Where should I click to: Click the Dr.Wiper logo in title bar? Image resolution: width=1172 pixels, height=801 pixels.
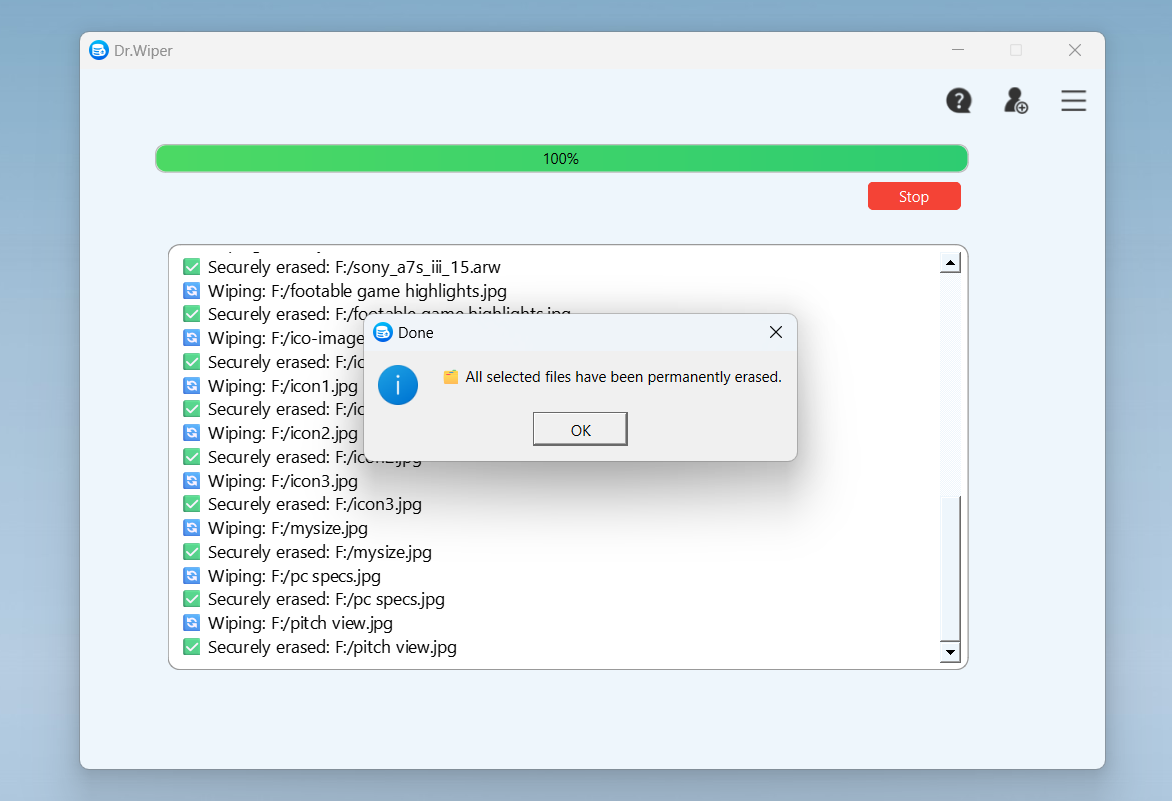pos(99,50)
